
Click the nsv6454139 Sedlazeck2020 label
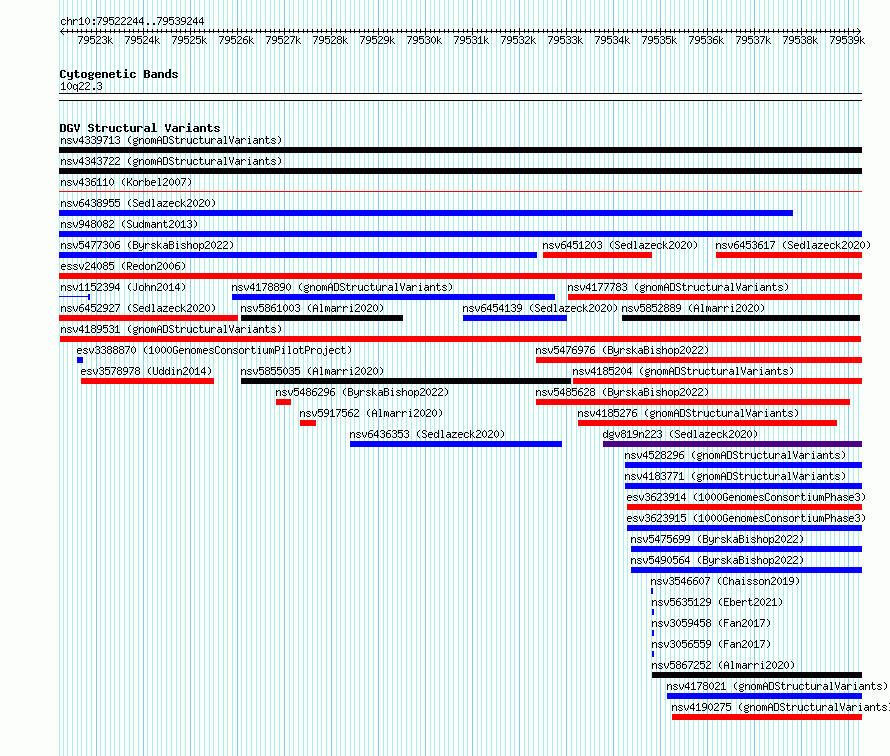(x=540, y=308)
